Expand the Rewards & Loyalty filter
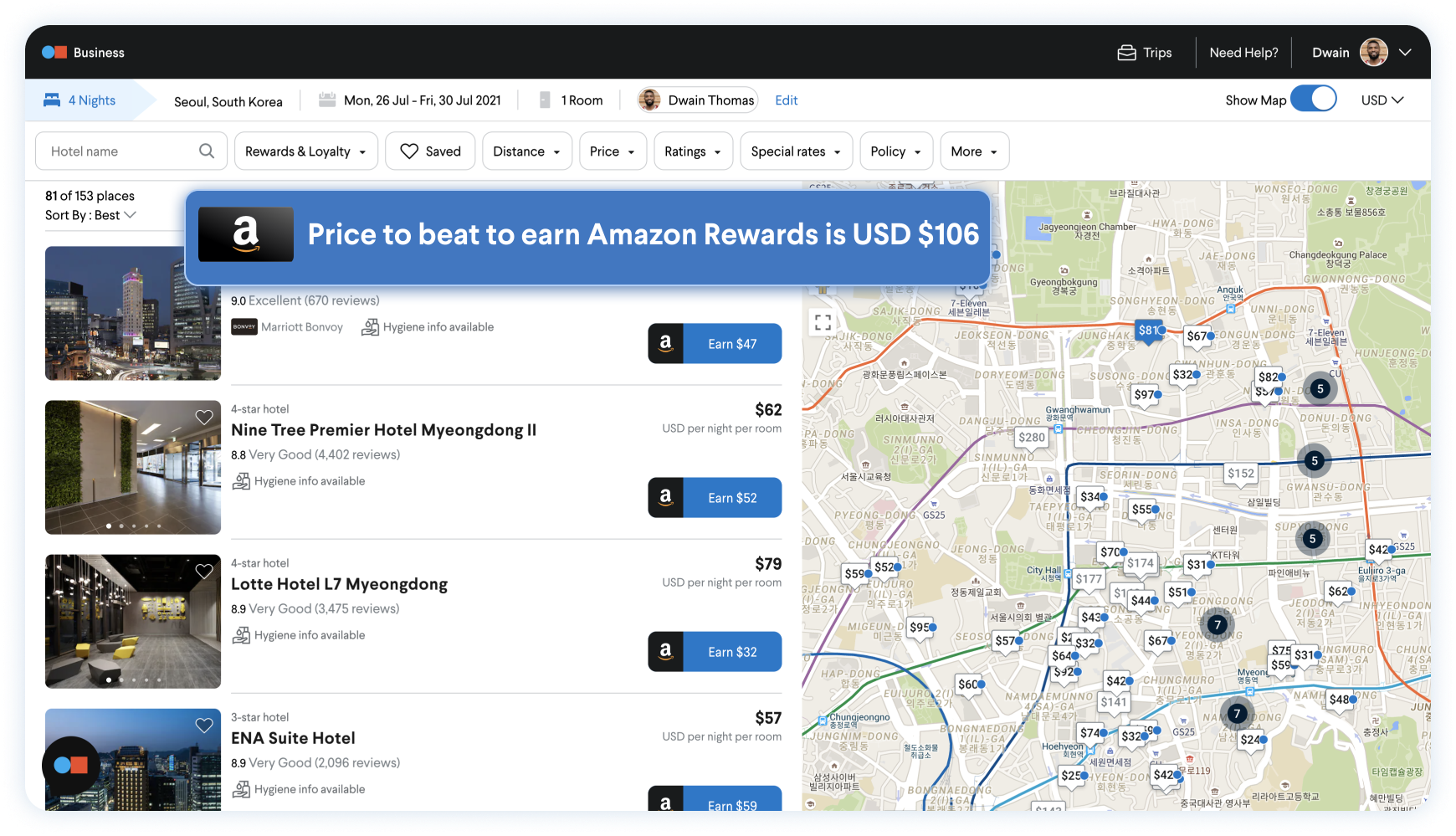 (x=306, y=151)
